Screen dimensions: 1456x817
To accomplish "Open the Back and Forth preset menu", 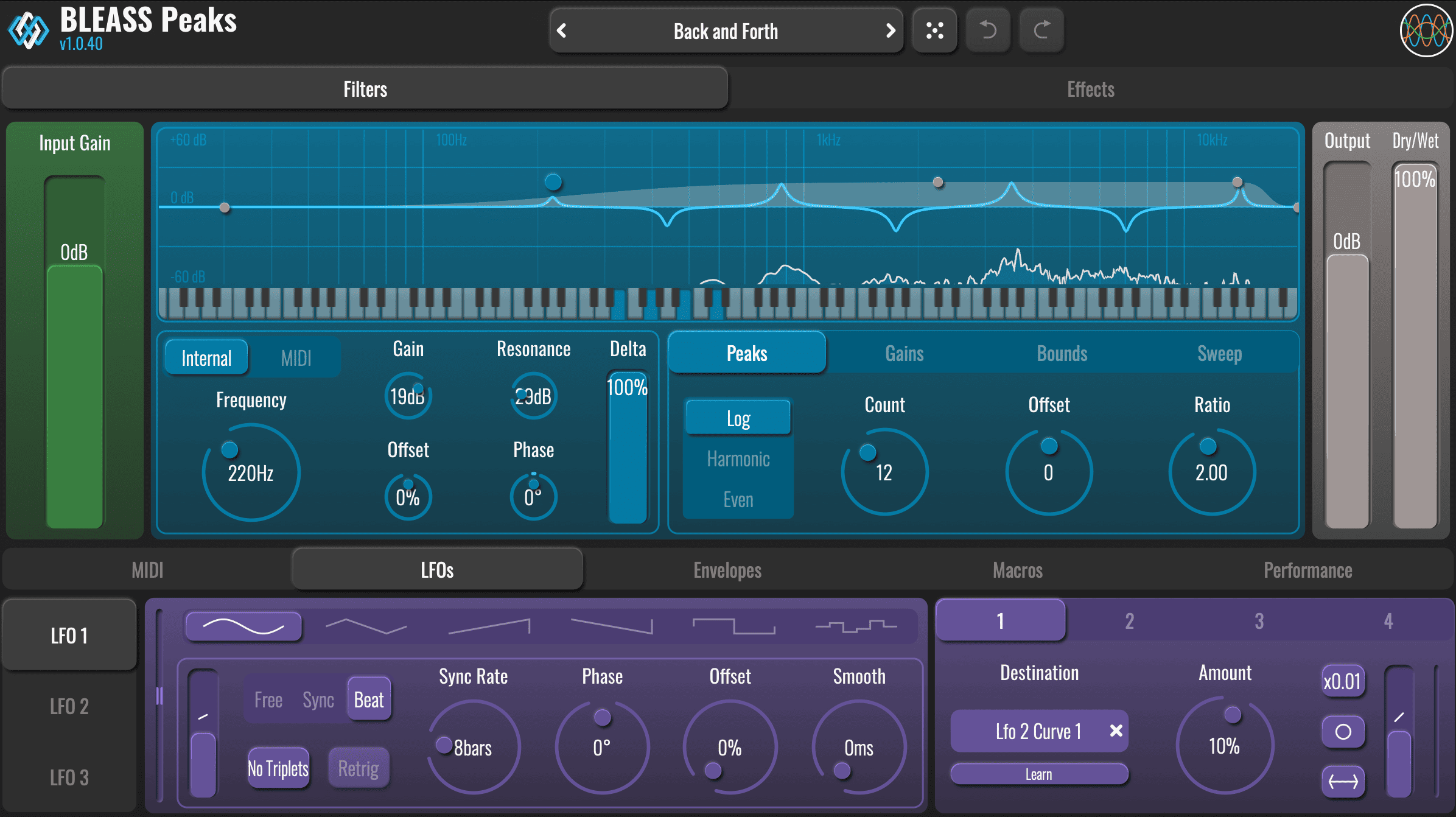I will tap(726, 30).
